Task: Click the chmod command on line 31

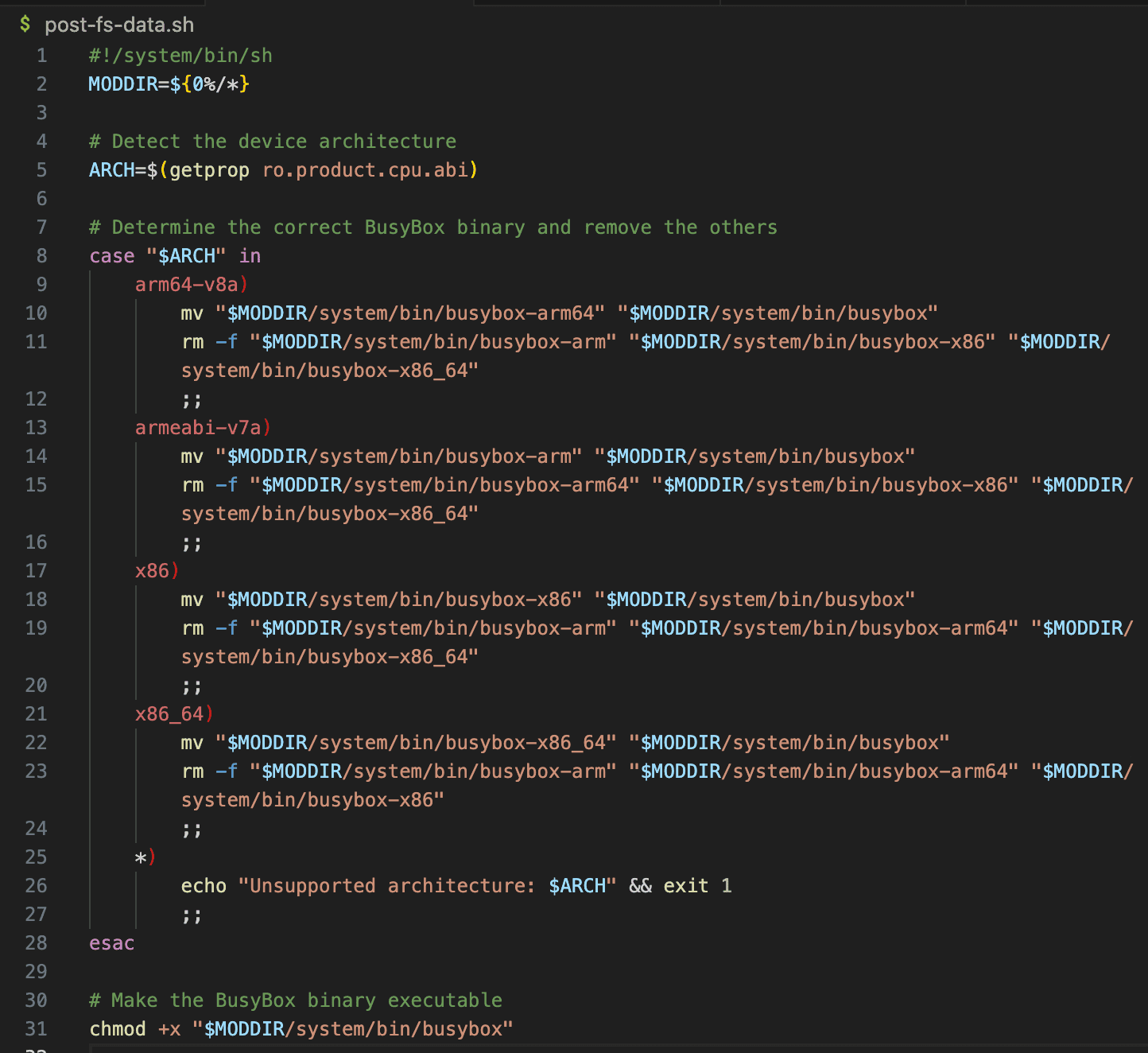Action: pyautogui.click(x=118, y=1029)
